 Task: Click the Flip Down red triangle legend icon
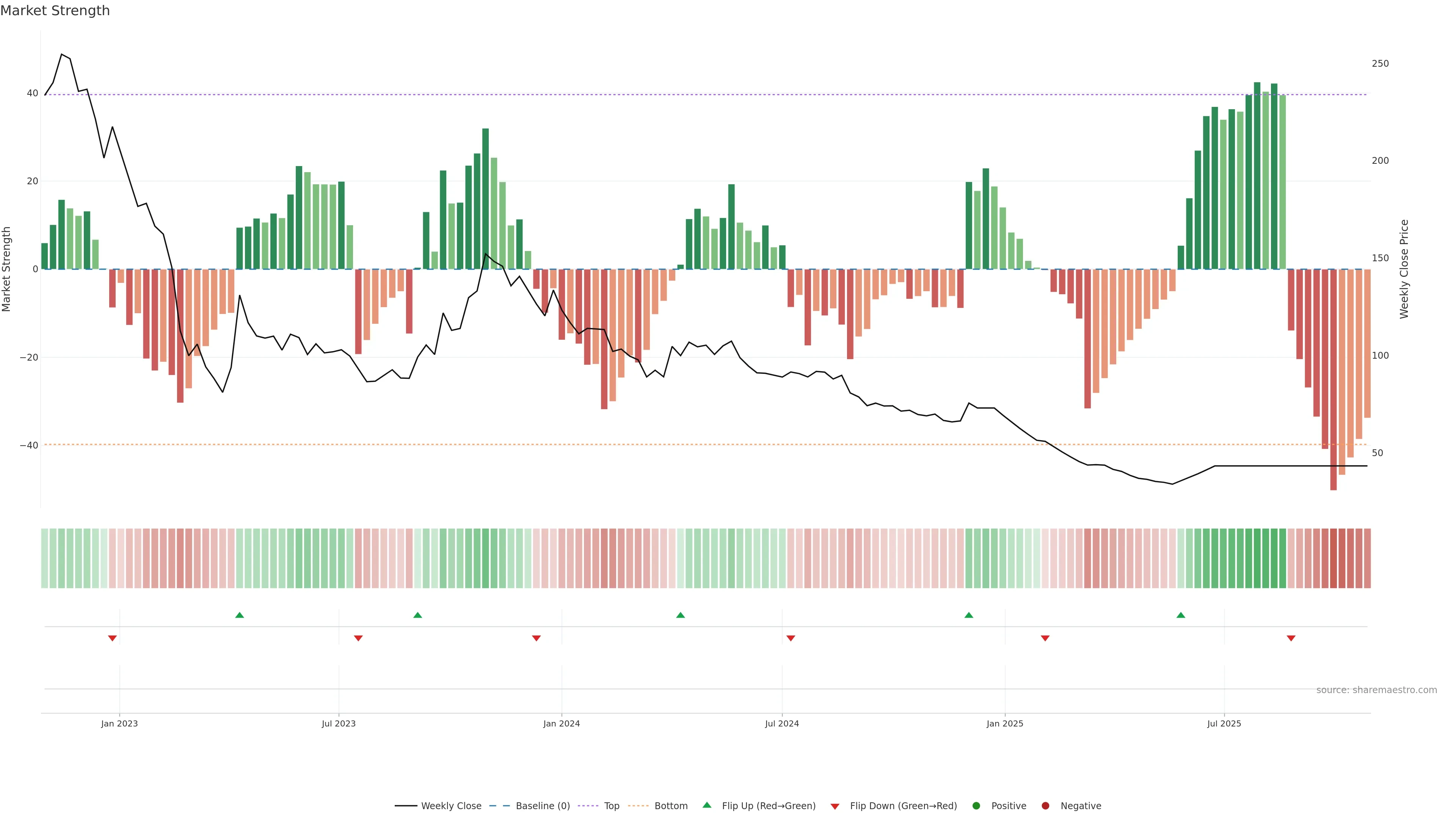click(835, 806)
